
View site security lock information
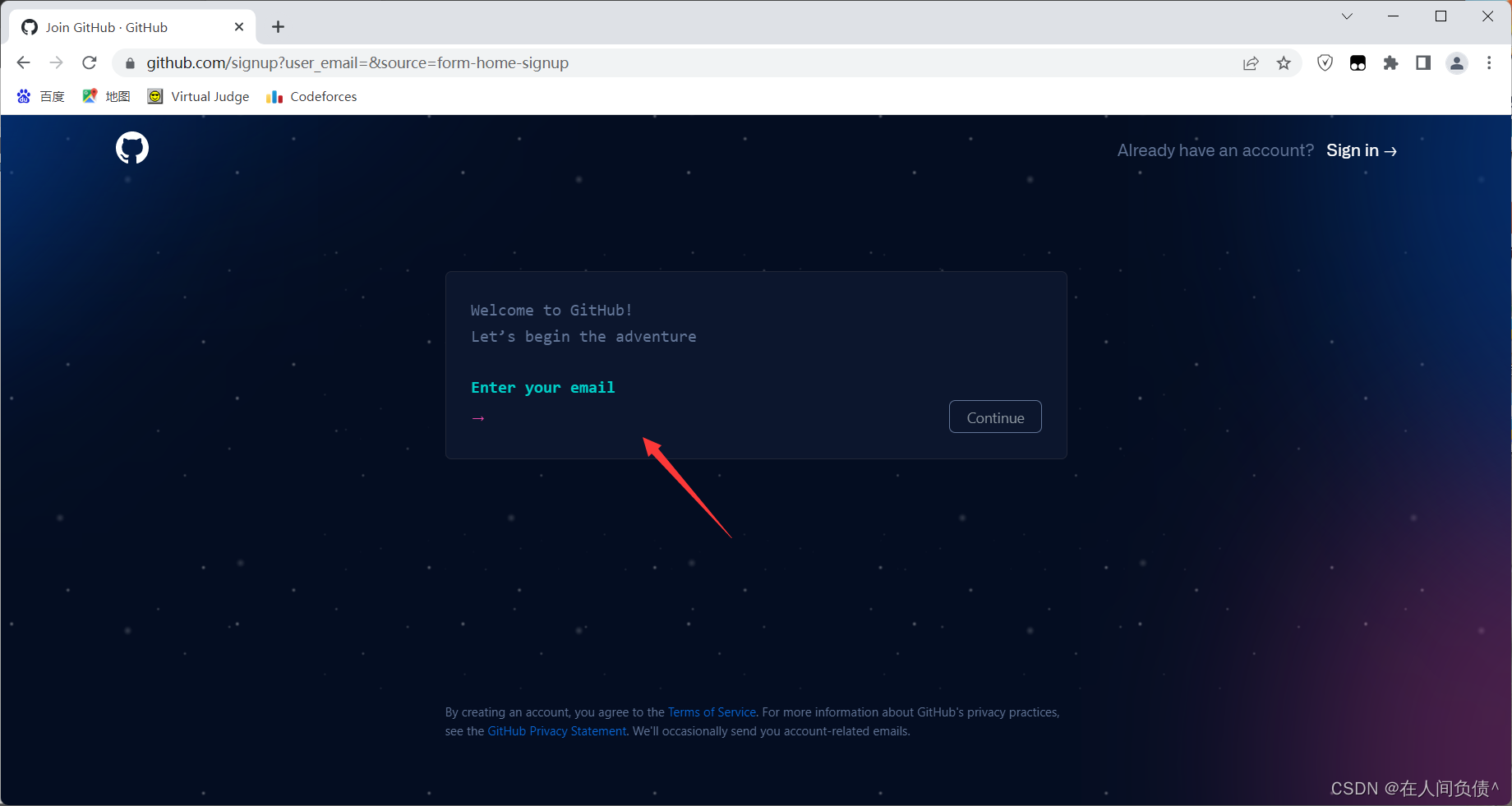coord(130,63)
